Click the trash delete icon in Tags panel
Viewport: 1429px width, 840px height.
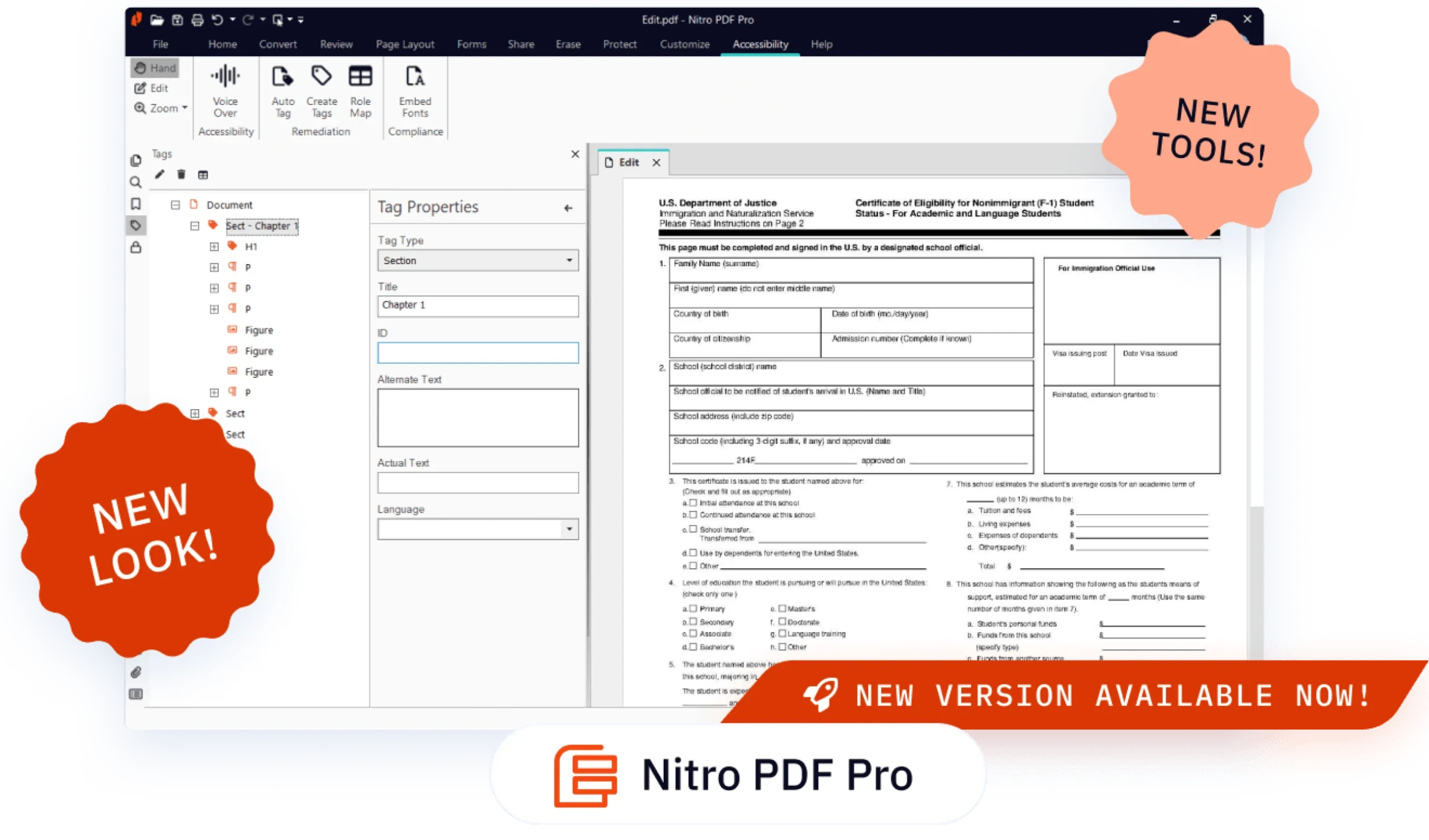(181, 175)
